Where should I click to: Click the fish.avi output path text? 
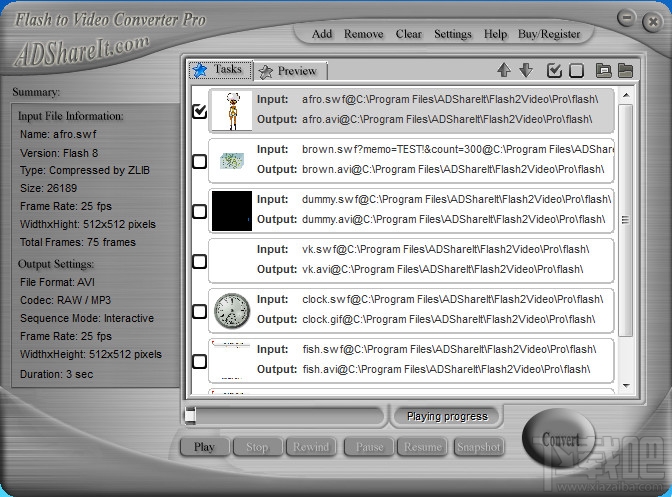[446, 369]
